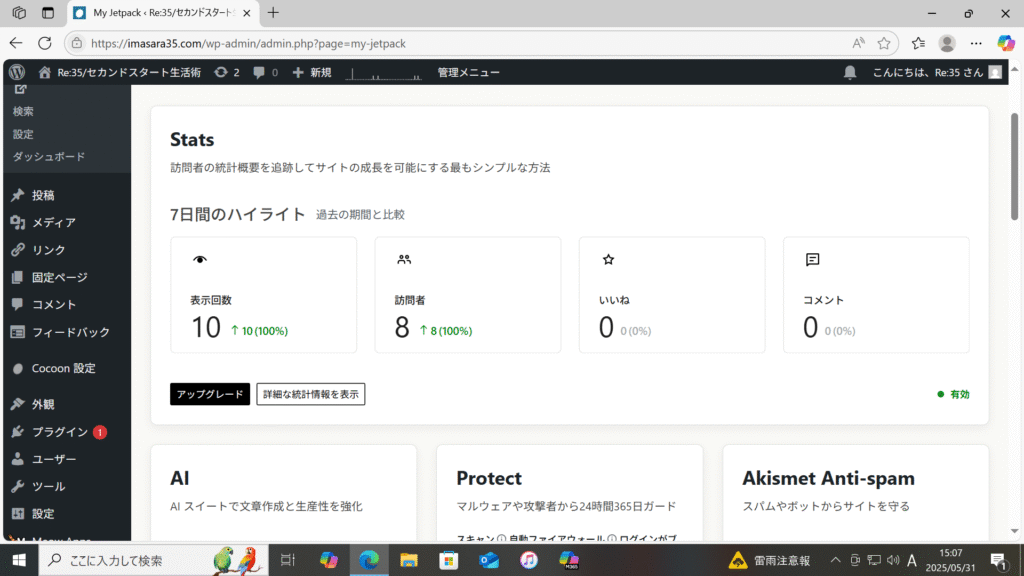The width and height of the screenshot is (1024, 576).
Task: Reload the page with refresh icon
Action: [x=44, y=44]
